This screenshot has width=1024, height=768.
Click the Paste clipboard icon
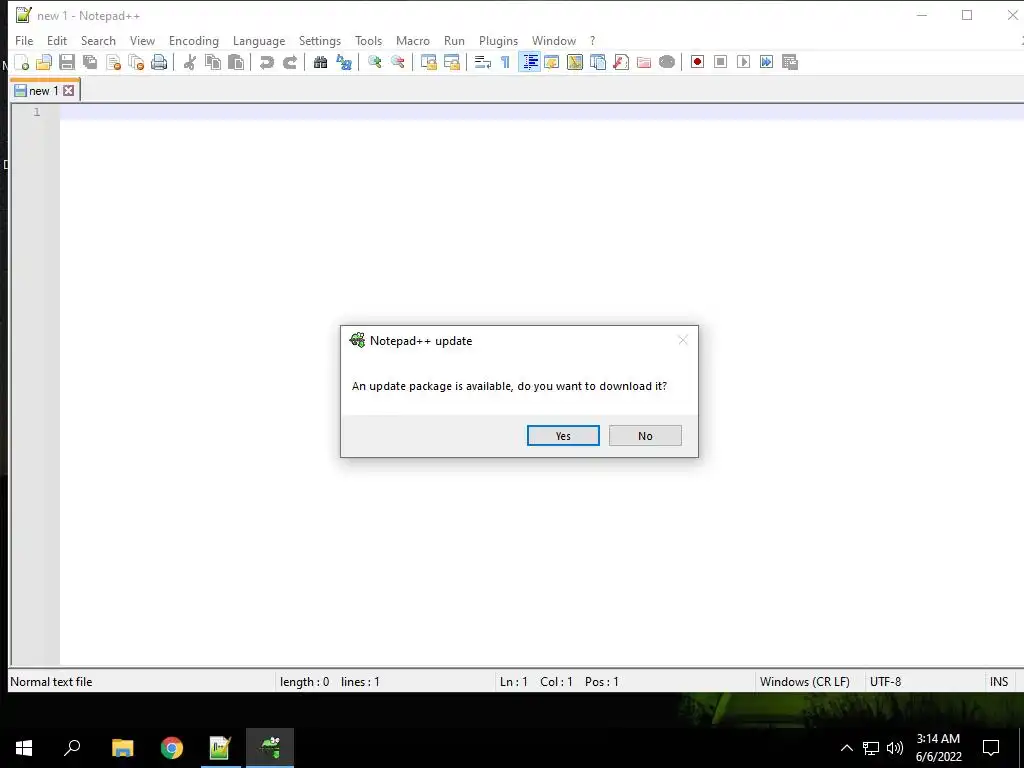pos(236,62)
